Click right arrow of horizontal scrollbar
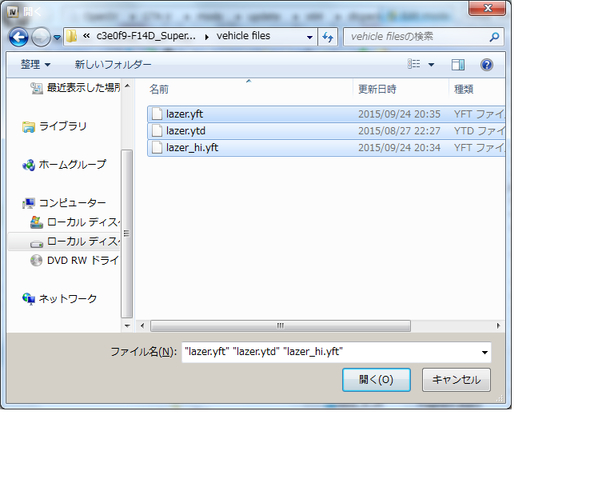The image size is (614, 491). 498,326
